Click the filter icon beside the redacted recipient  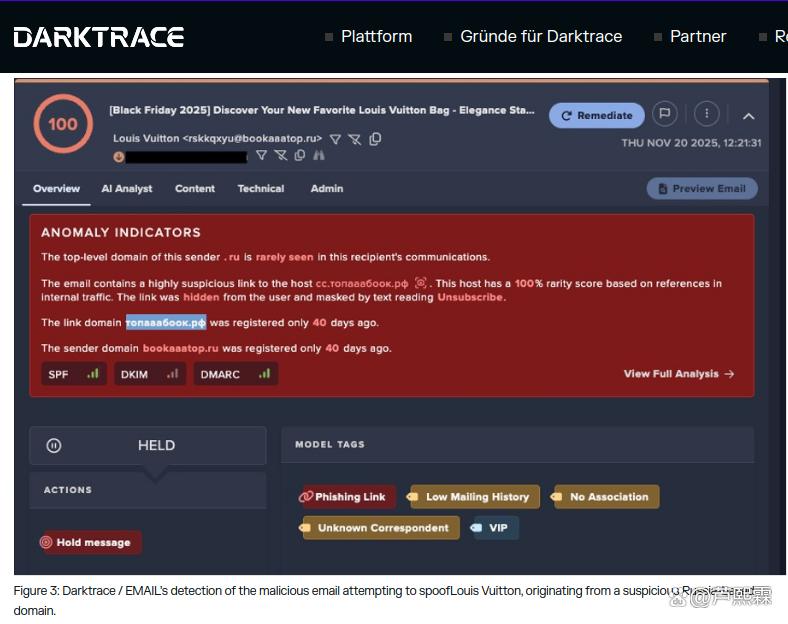[261, 155]
